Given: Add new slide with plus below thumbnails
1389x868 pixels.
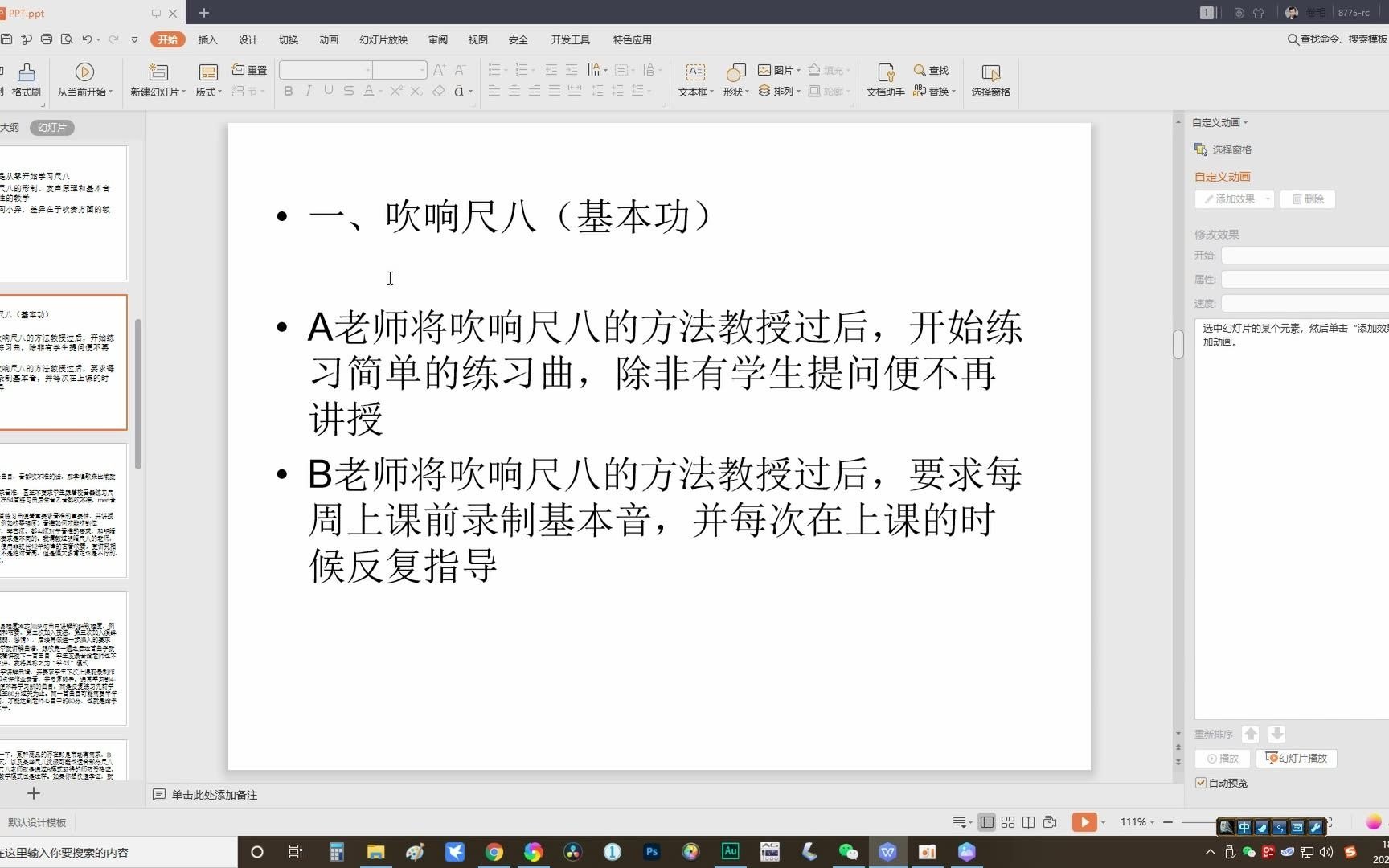Looking at the screenshot, I should 34,793.
